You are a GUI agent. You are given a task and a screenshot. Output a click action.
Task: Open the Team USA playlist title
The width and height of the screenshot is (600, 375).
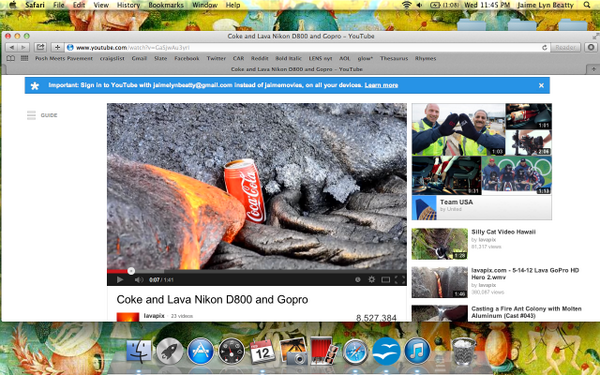coord(457,202)
